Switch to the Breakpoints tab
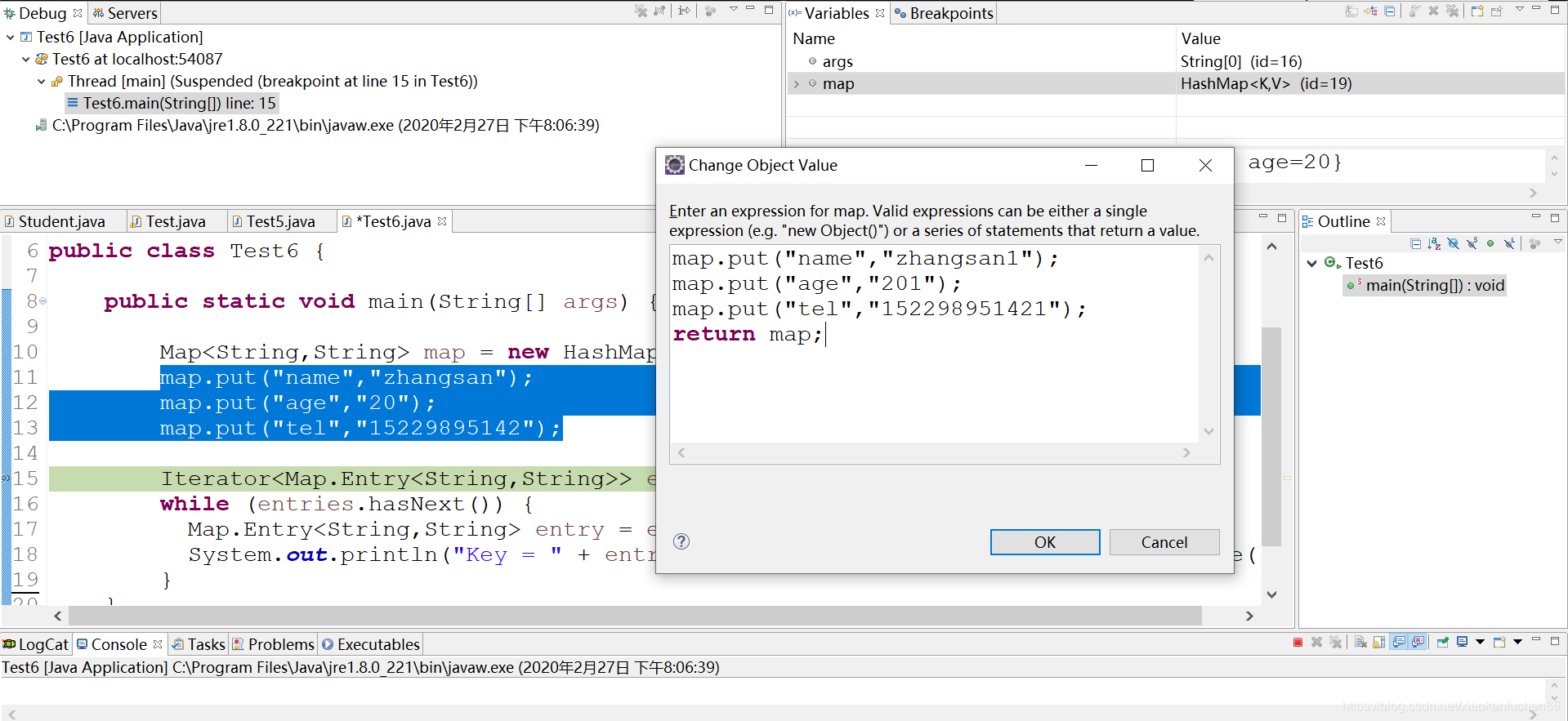 (944, 13)
